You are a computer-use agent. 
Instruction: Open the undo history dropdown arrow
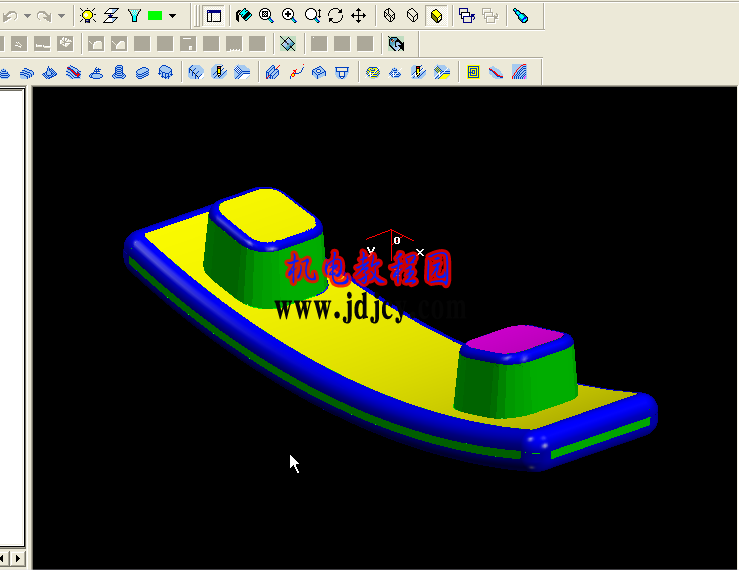pyautogui.click(x=27, y=15)
